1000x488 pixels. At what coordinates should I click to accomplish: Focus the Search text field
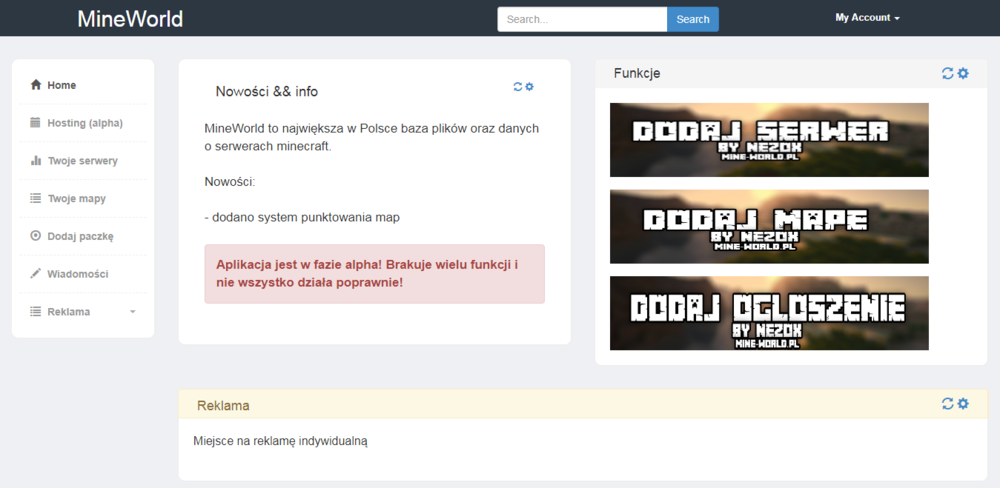click(582, 19)
